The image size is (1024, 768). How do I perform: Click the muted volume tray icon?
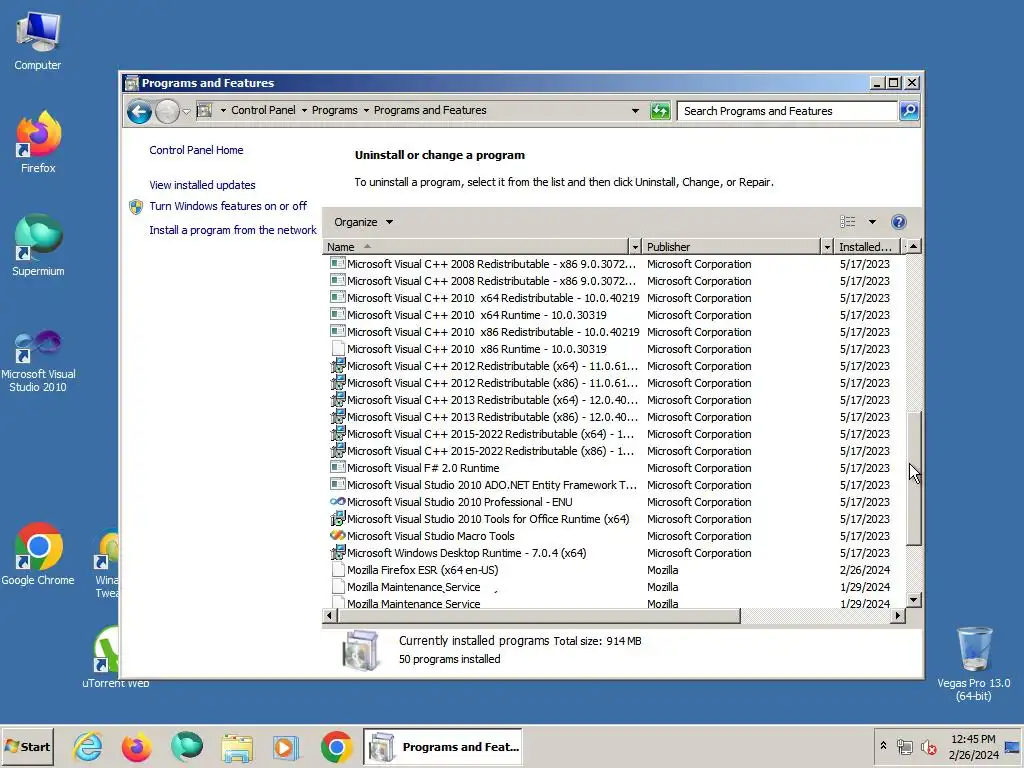pyautogui.click(x=928, y=747)
